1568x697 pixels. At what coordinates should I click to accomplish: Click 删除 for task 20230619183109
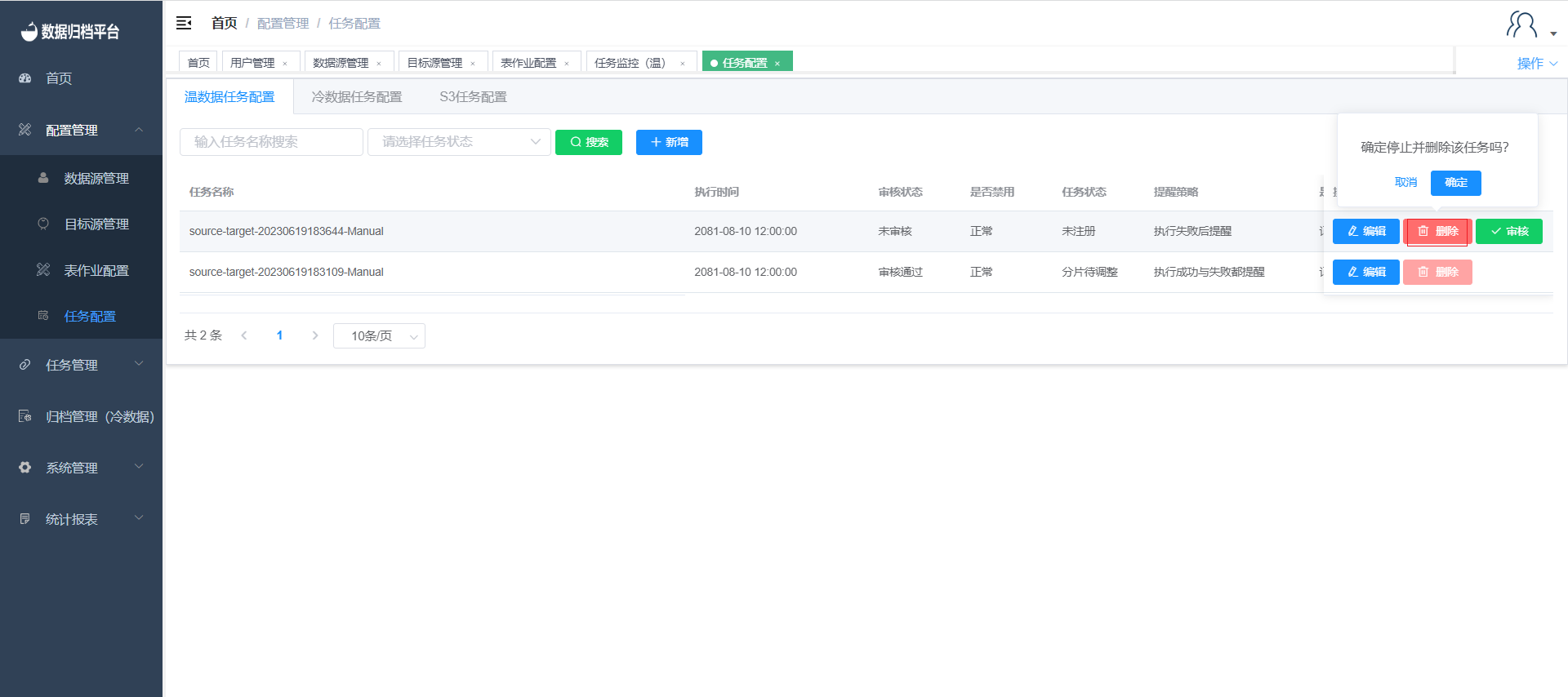pyautogui.click(x=1438, y=273)
